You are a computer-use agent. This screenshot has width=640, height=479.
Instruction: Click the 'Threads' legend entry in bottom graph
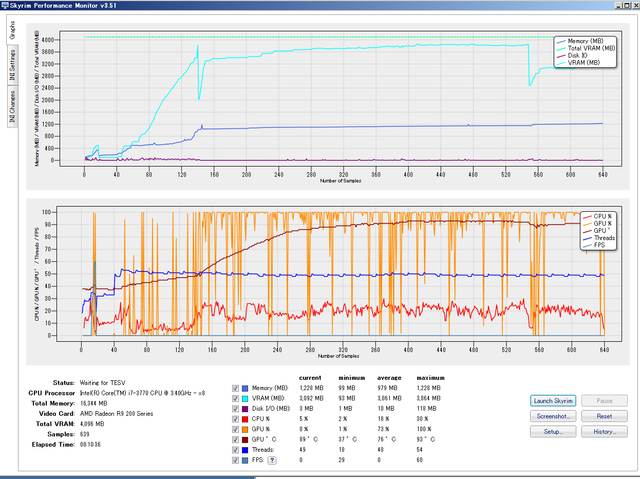coord(604,238)
